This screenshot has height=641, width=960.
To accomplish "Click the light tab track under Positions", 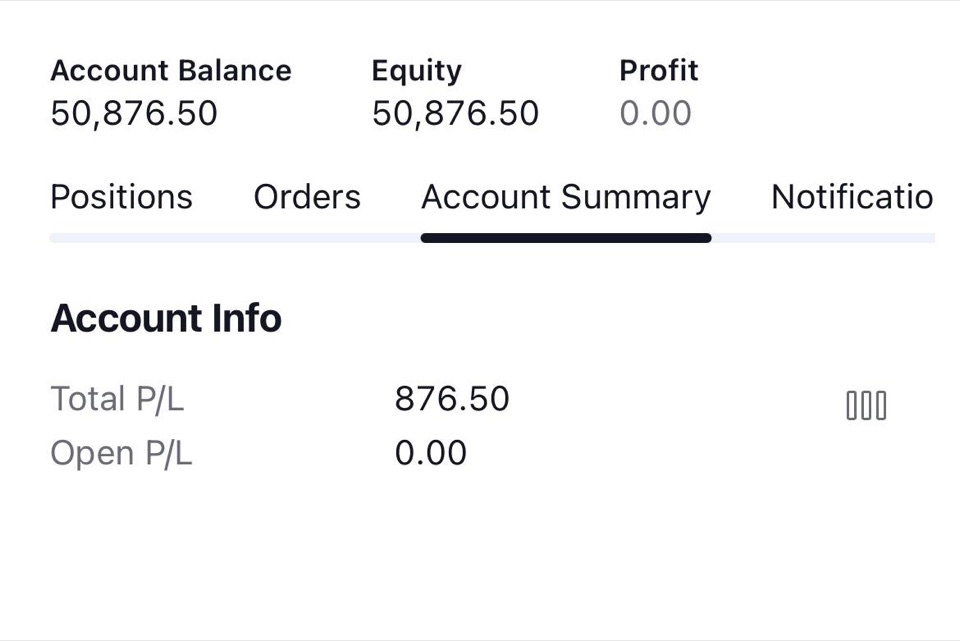I will pos(121,238).
